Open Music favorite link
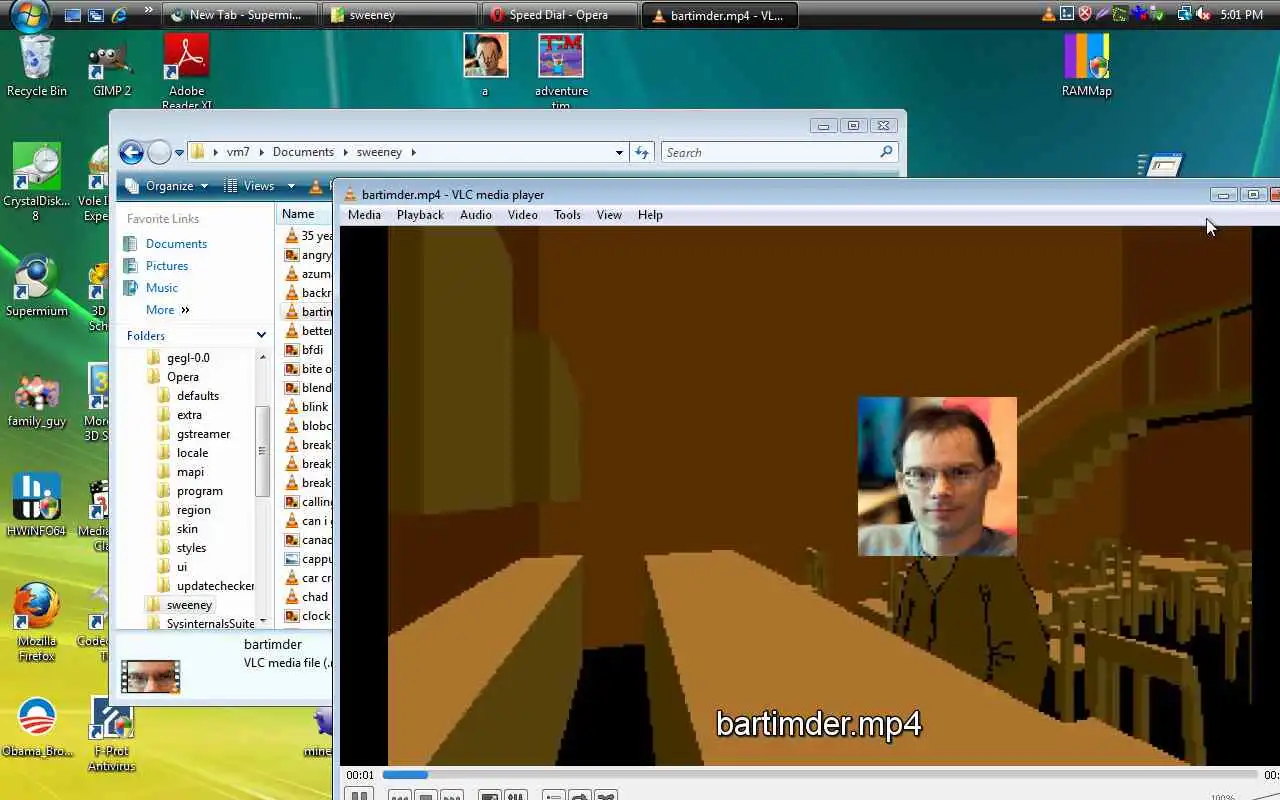 coord(150,288)
